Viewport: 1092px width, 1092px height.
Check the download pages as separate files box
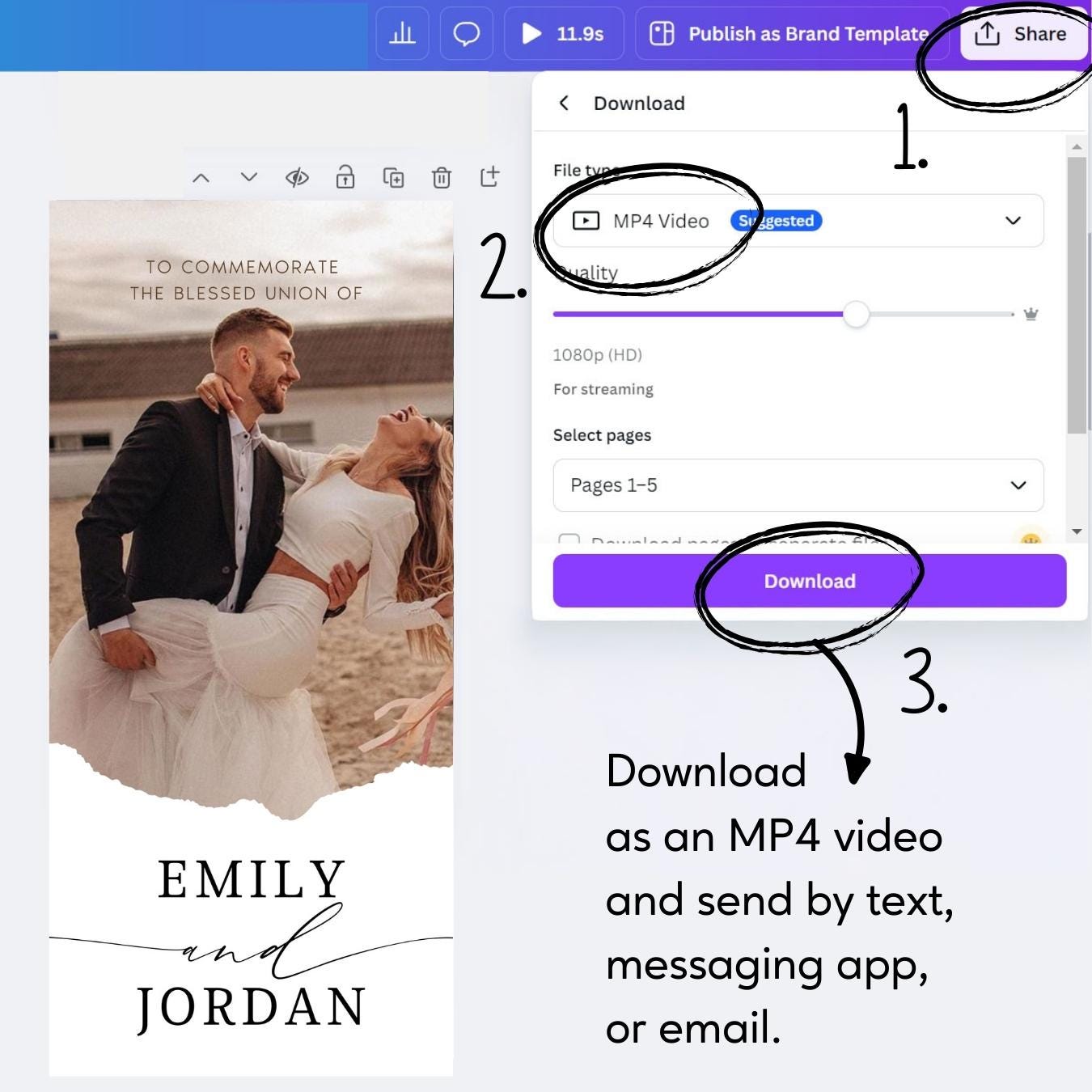(x=570, y=542)
